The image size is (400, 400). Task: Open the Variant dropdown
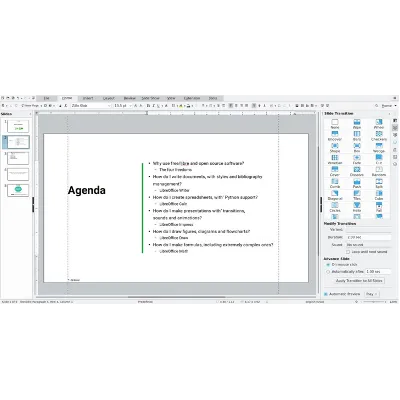[x=368, y=230]
